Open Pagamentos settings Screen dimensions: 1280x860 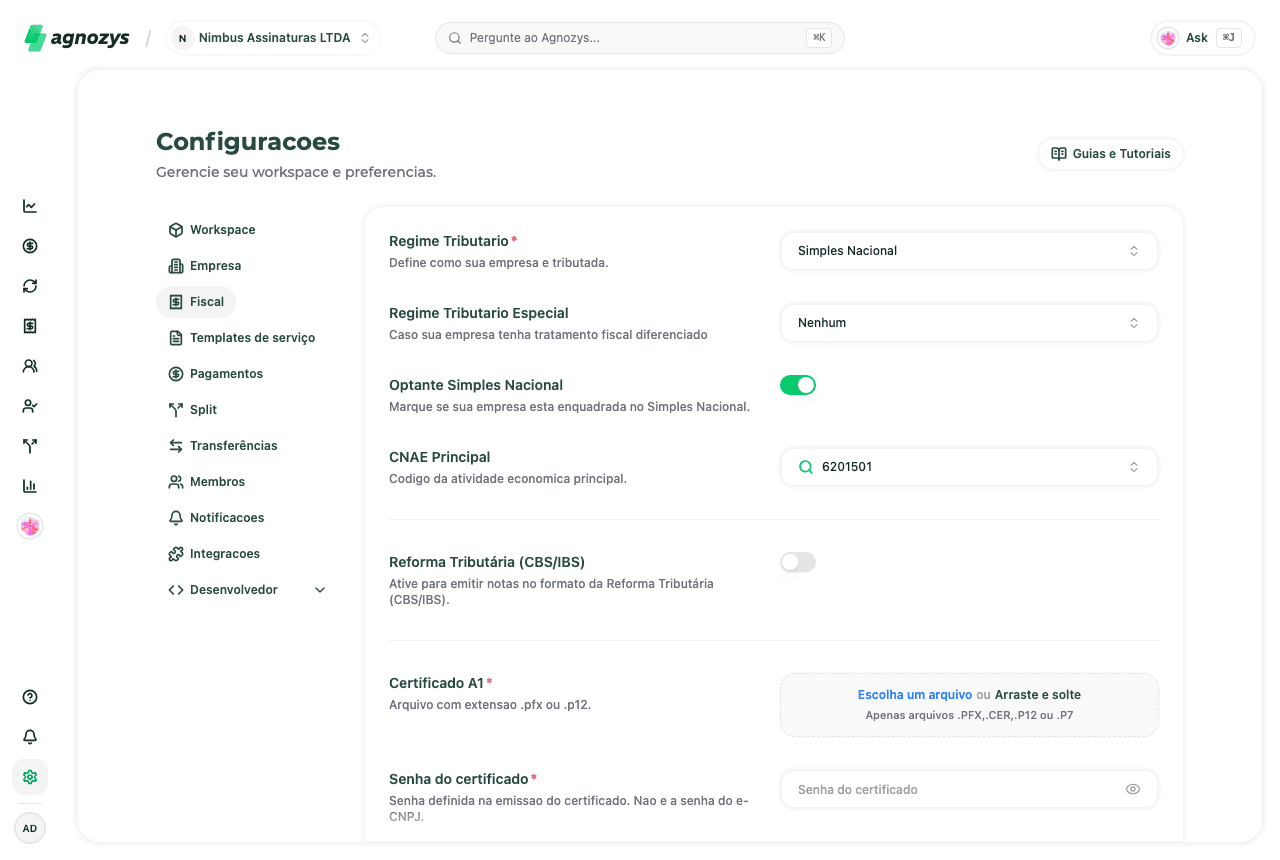(x=215, y=374)
